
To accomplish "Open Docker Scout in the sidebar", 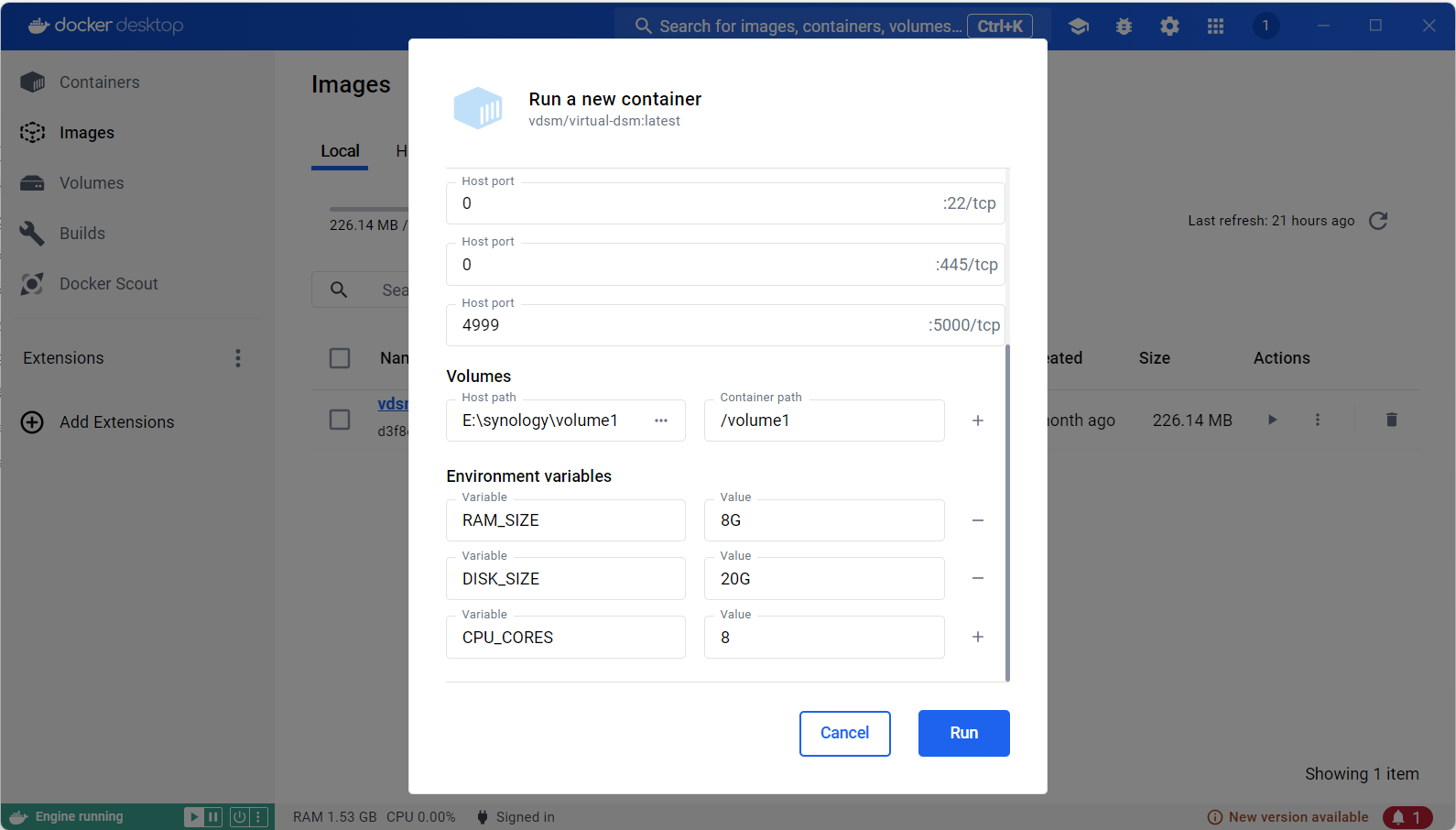I will click(108, 284).
